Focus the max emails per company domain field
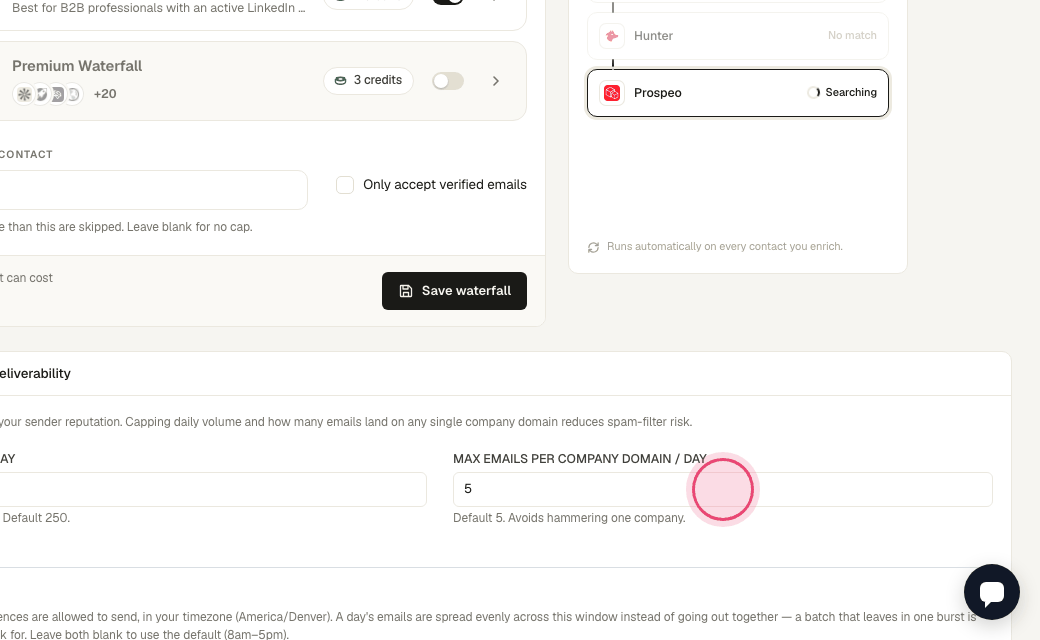 722,489
